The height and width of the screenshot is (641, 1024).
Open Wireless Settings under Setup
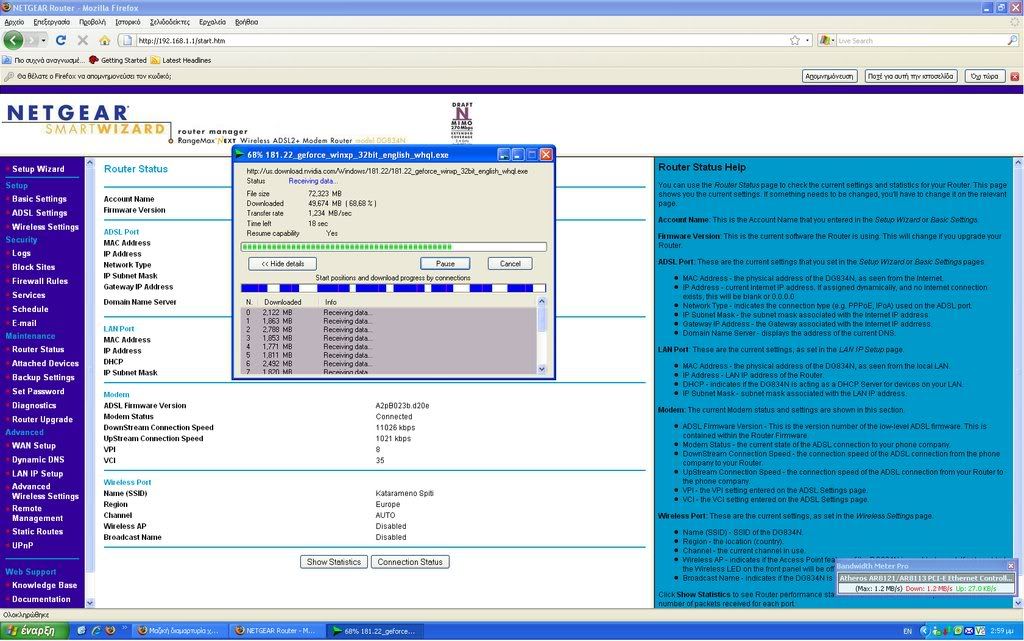[45, 227]
